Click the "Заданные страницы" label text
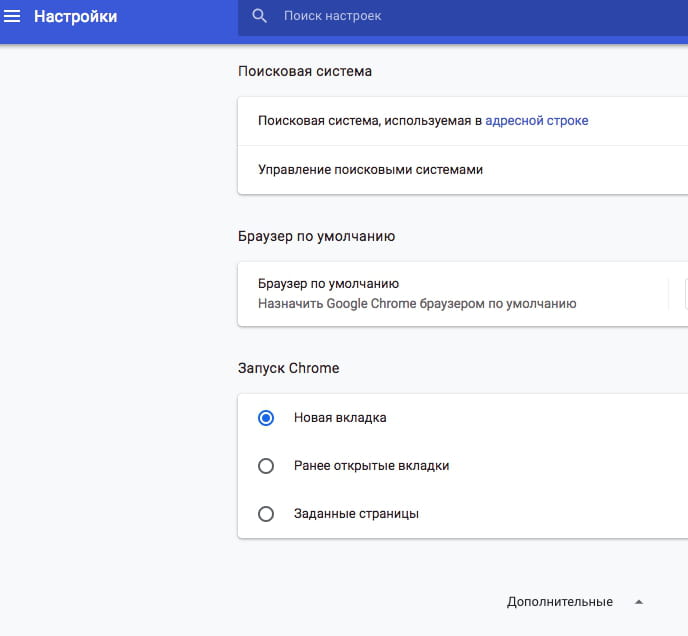 pos(356,514)
